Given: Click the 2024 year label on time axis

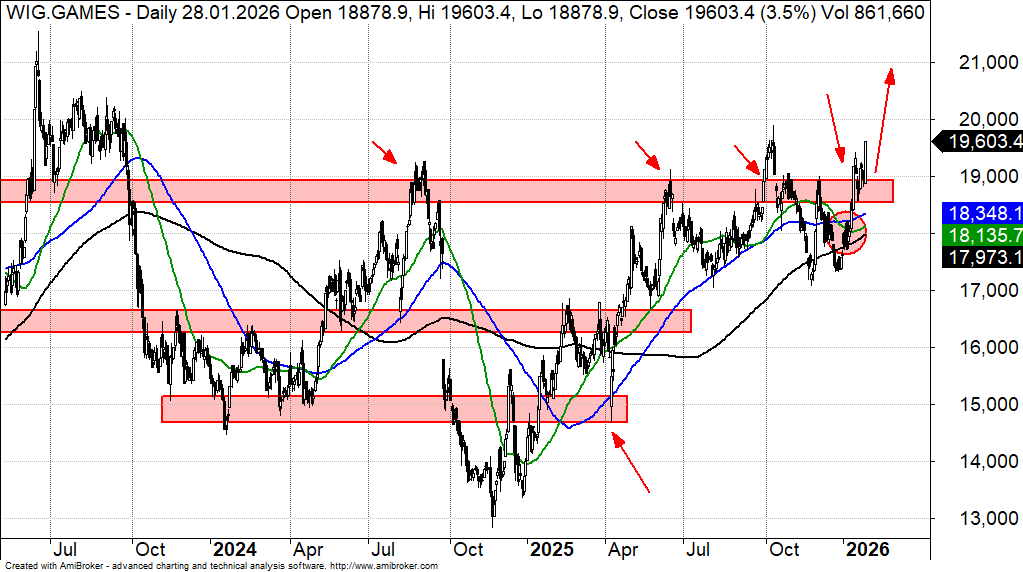Looking at the screenshot, I should [x=234, y=549].
